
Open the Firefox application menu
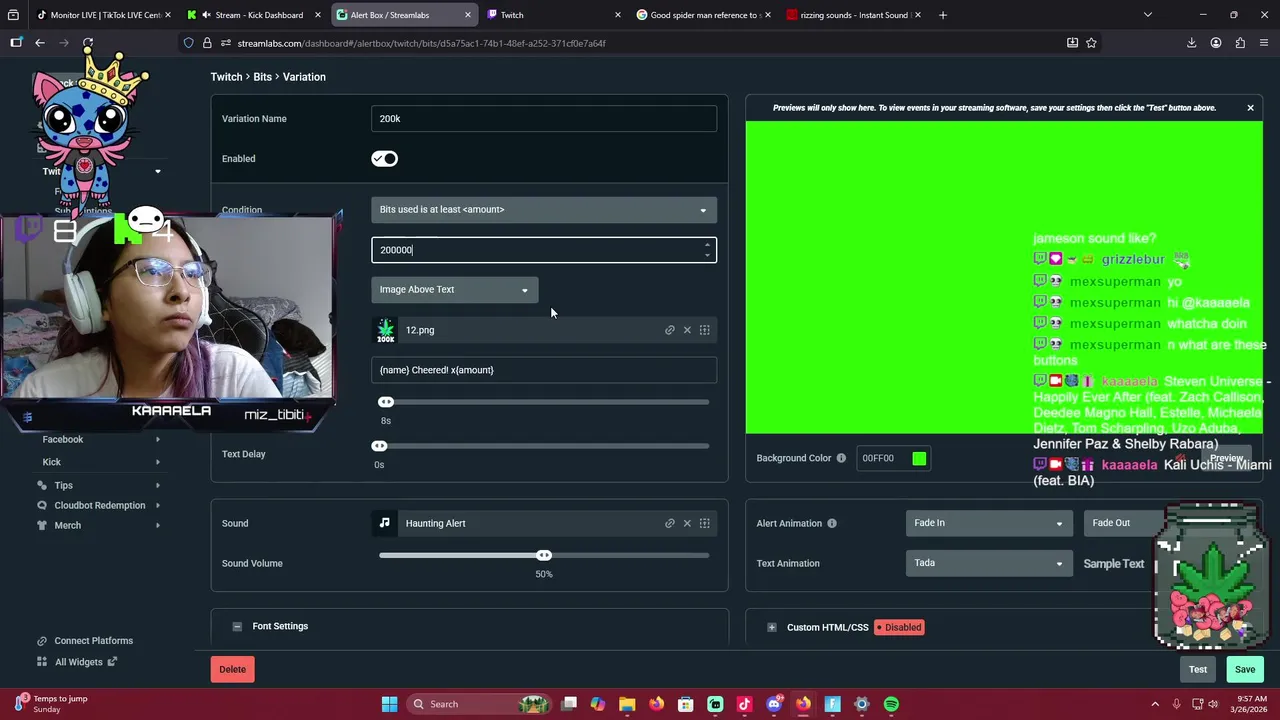click(1265, 43)
